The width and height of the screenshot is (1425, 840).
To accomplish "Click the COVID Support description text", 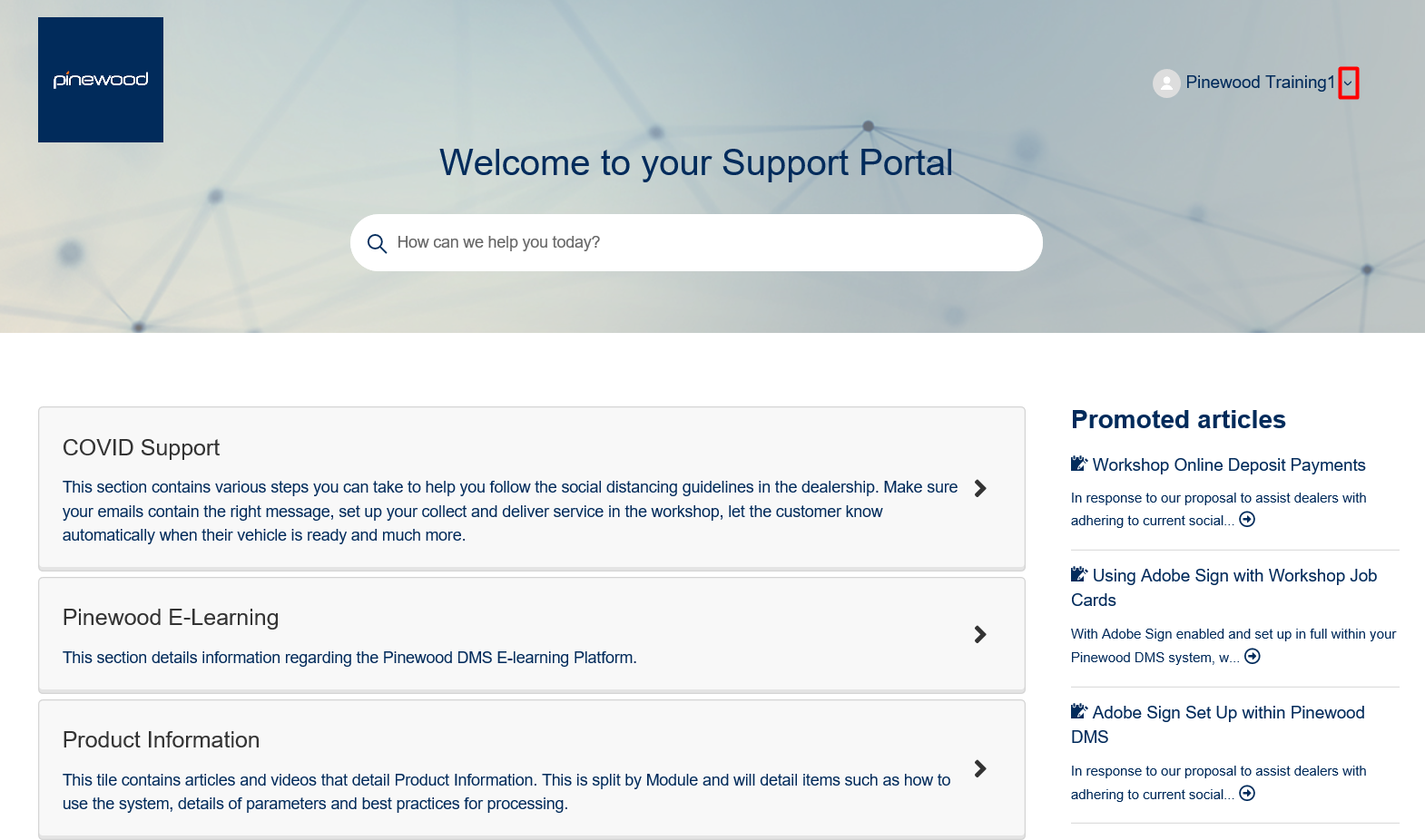I will pyautogui.click(x=510, y=512).
